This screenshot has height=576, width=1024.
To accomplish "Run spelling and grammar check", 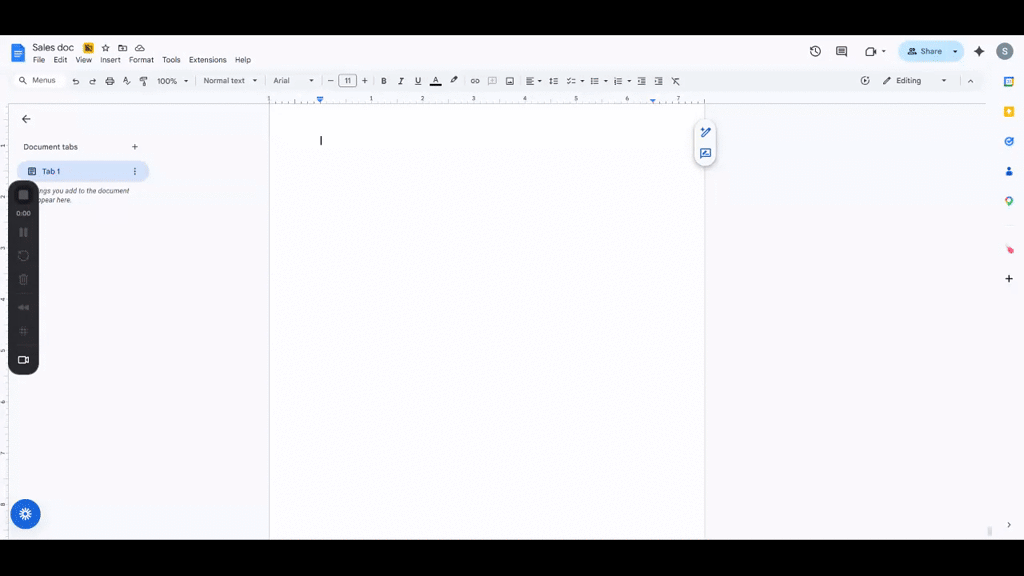I will pyautogui.click(x=127, y=81).
